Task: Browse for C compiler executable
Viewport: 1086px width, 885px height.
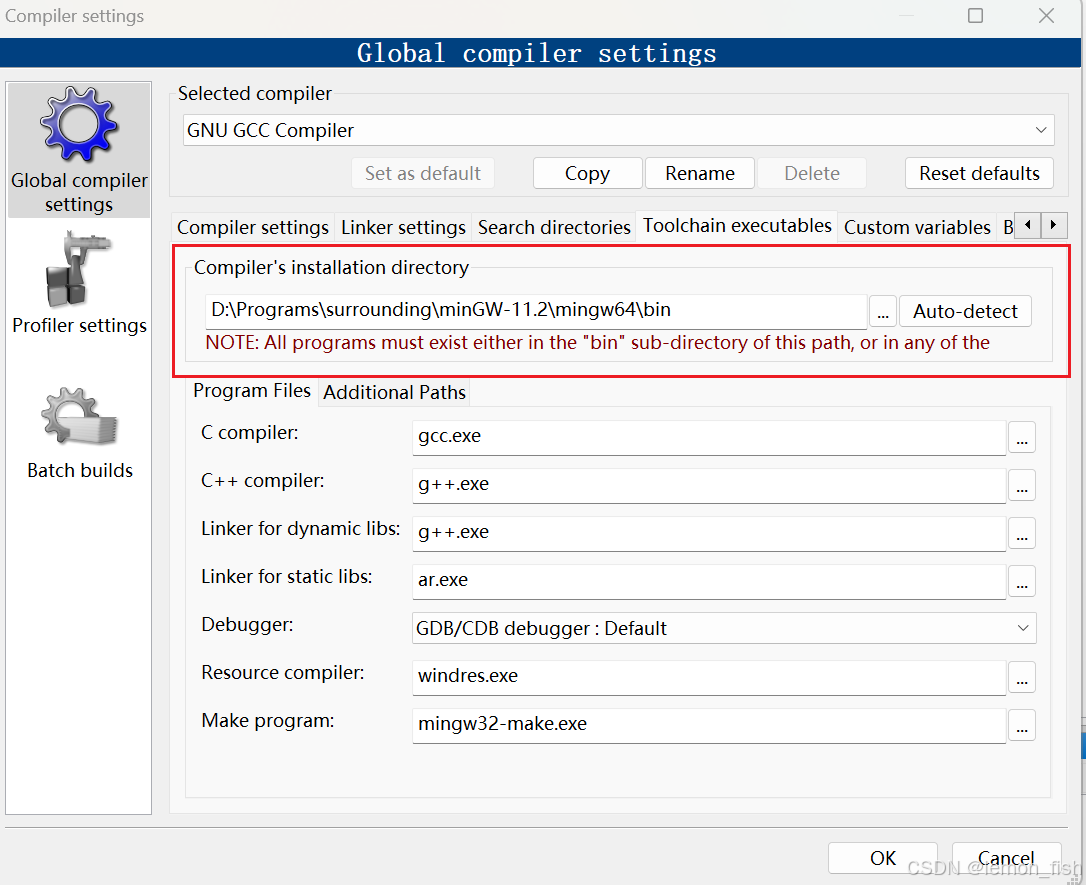Action: (x=1022, y=437)
